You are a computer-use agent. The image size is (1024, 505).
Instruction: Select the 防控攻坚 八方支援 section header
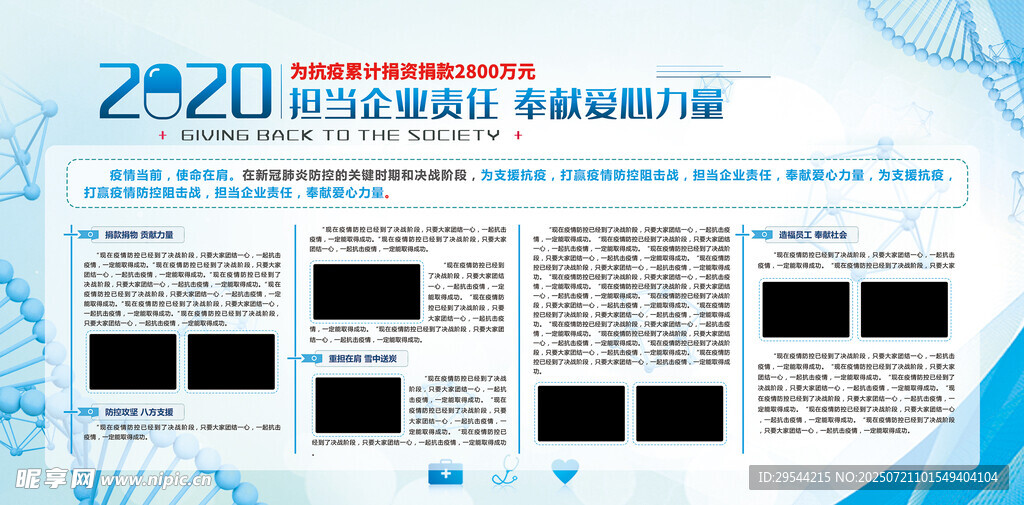coord(139,411)
